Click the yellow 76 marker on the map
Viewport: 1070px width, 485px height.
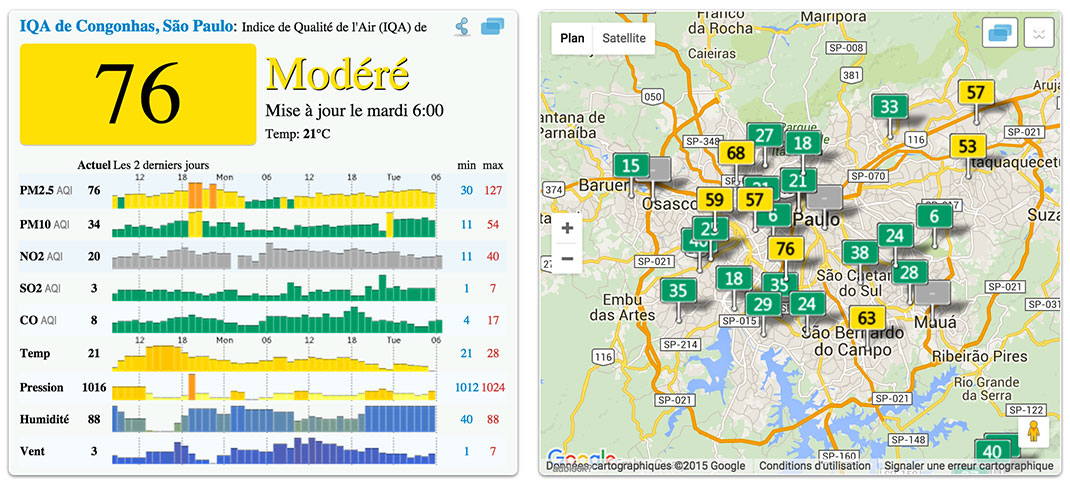pyautogui.click(x=785, y=248)
